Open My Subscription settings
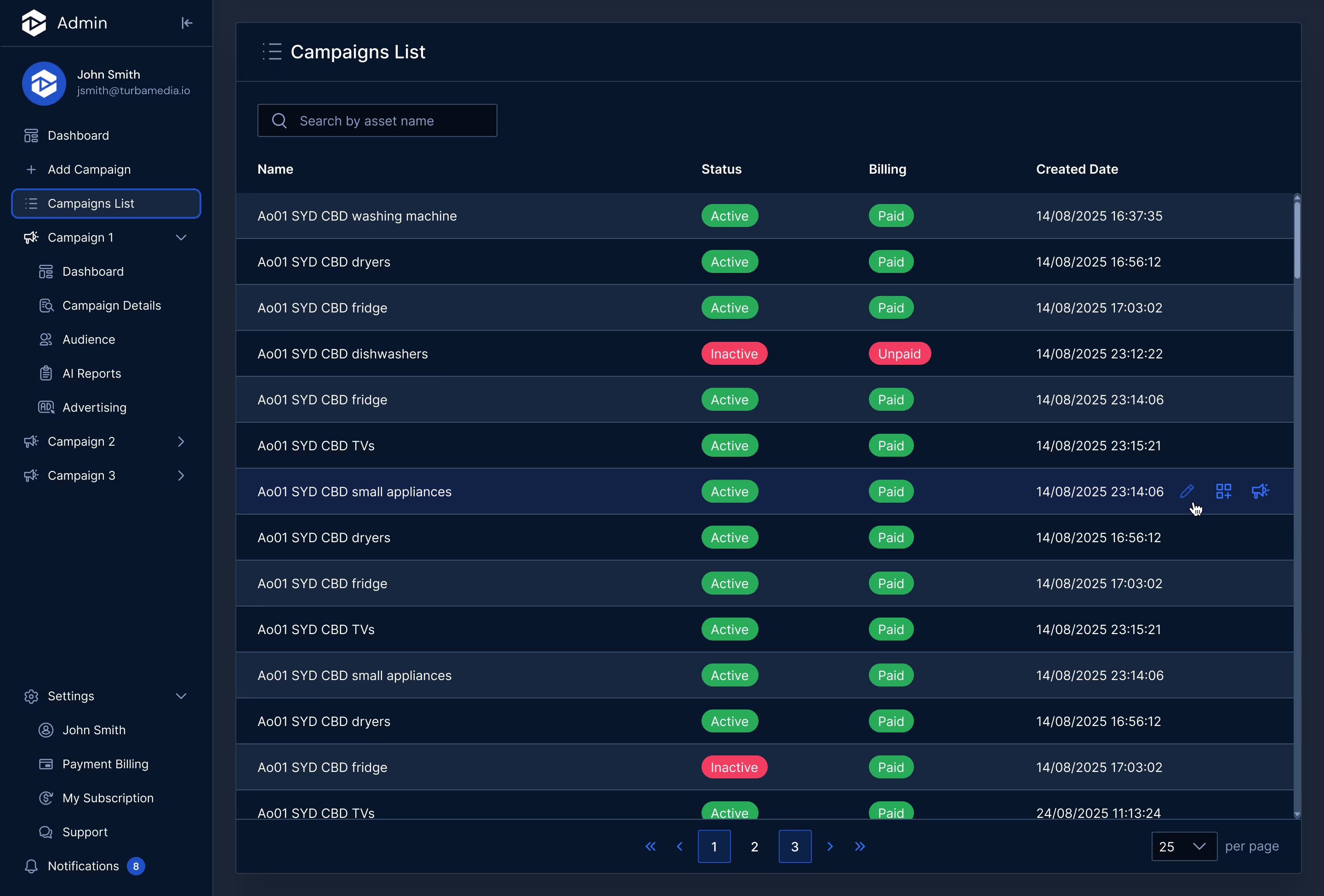 point(108,798)
